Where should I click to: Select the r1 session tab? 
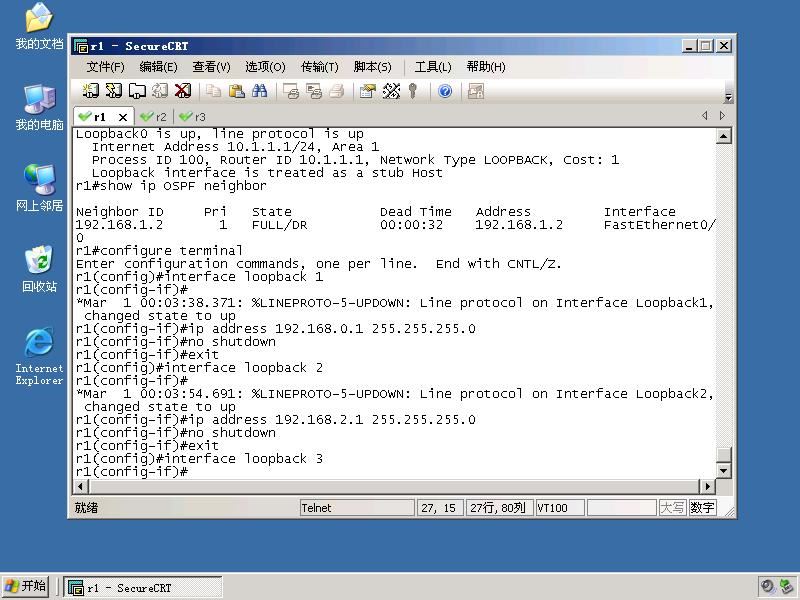click(98, 117)
